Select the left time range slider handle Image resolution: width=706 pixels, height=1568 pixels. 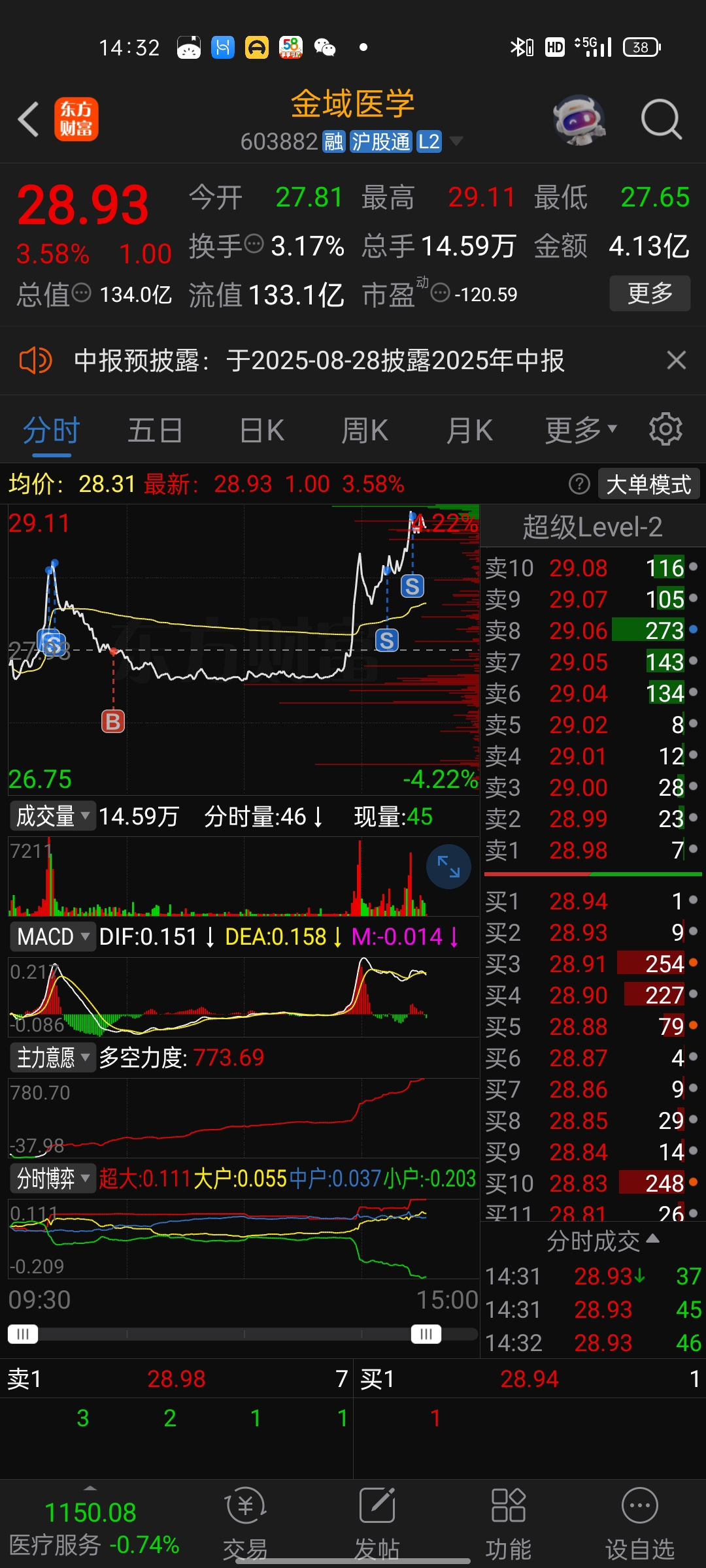23,1334
